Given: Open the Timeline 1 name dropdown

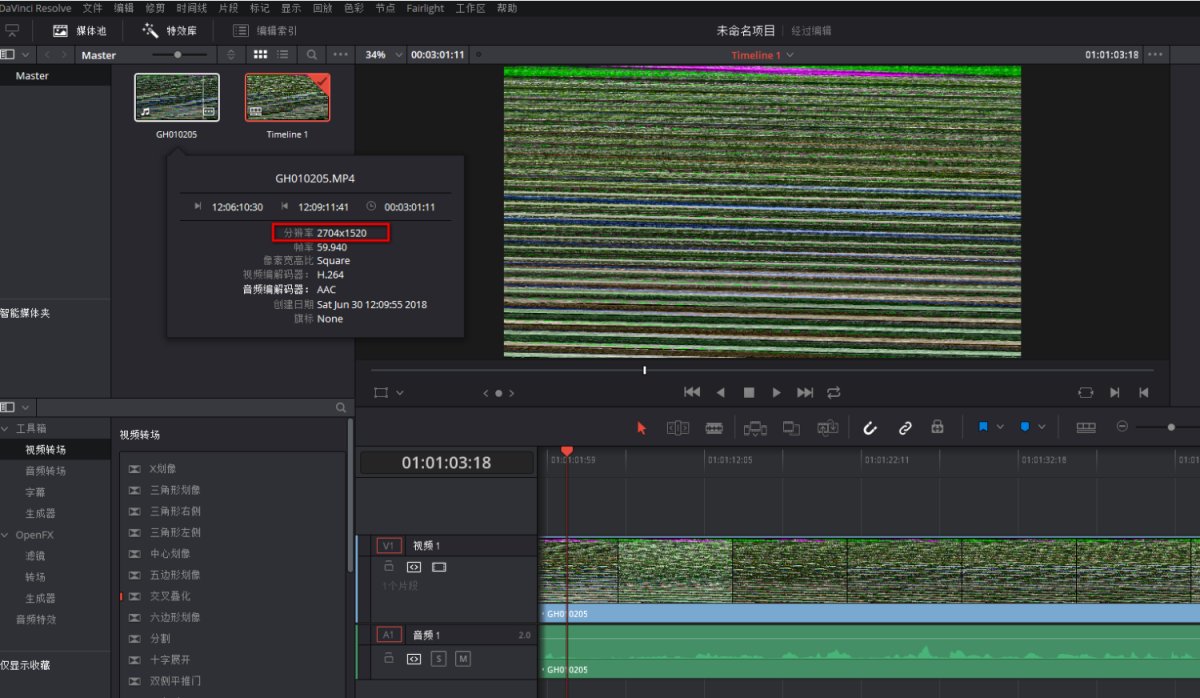Looking at the screenshot, I should click(762, 55).
